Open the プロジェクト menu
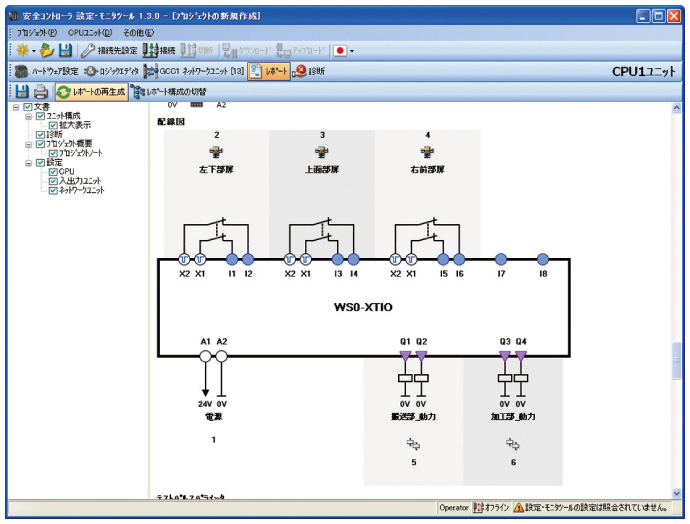 (x=37, y=32)
